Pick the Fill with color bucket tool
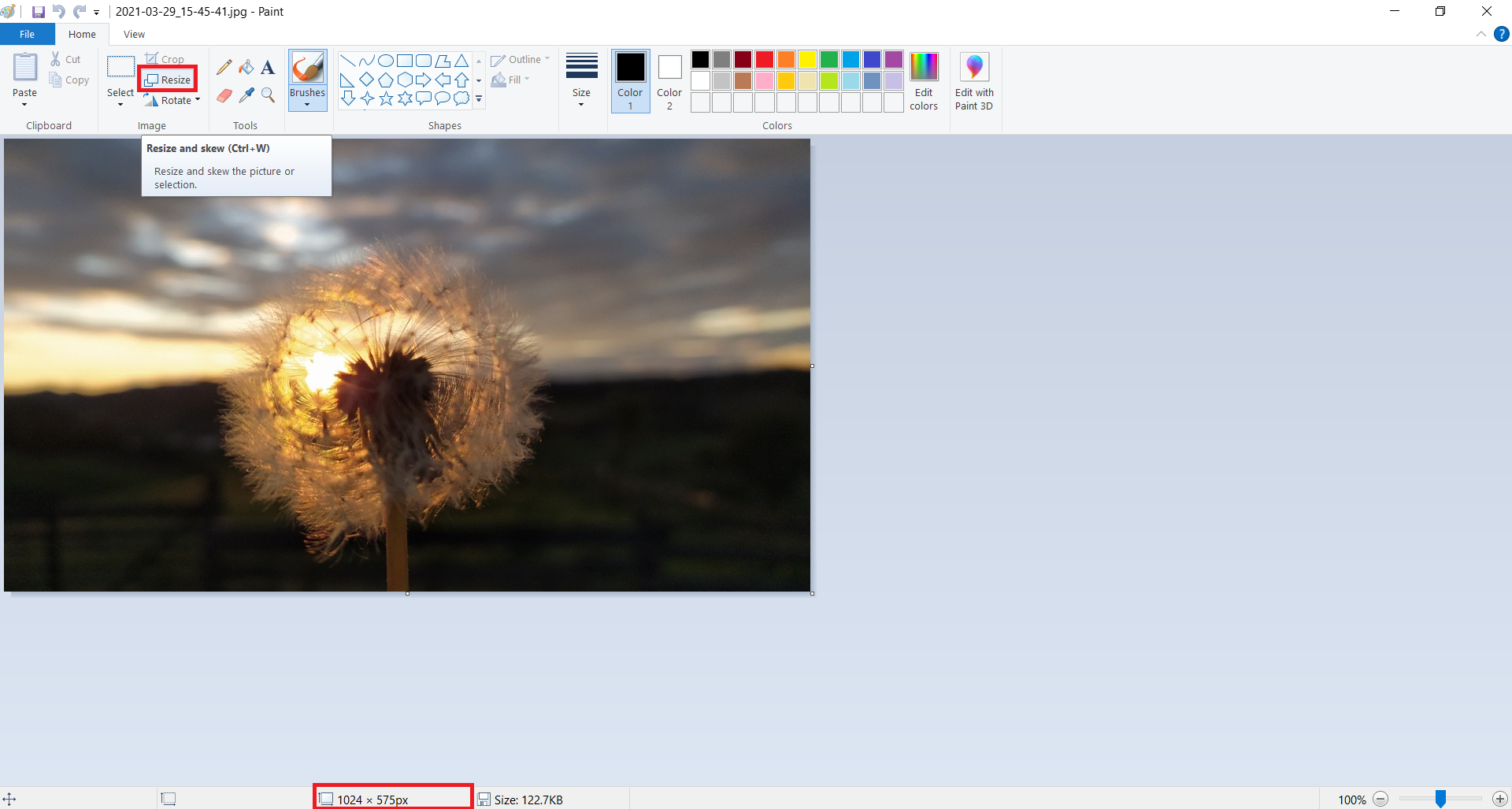 pyautogui.click(x=246, y=68)
